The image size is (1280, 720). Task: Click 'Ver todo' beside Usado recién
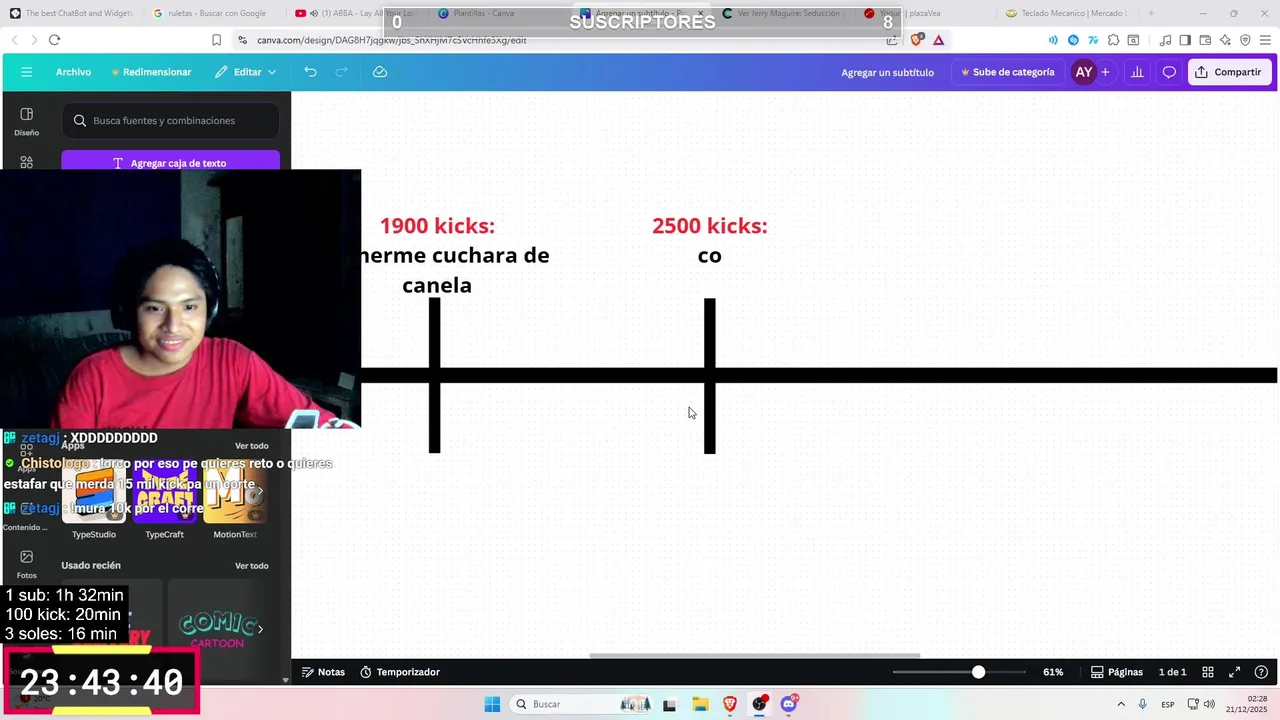coord(252,566)
